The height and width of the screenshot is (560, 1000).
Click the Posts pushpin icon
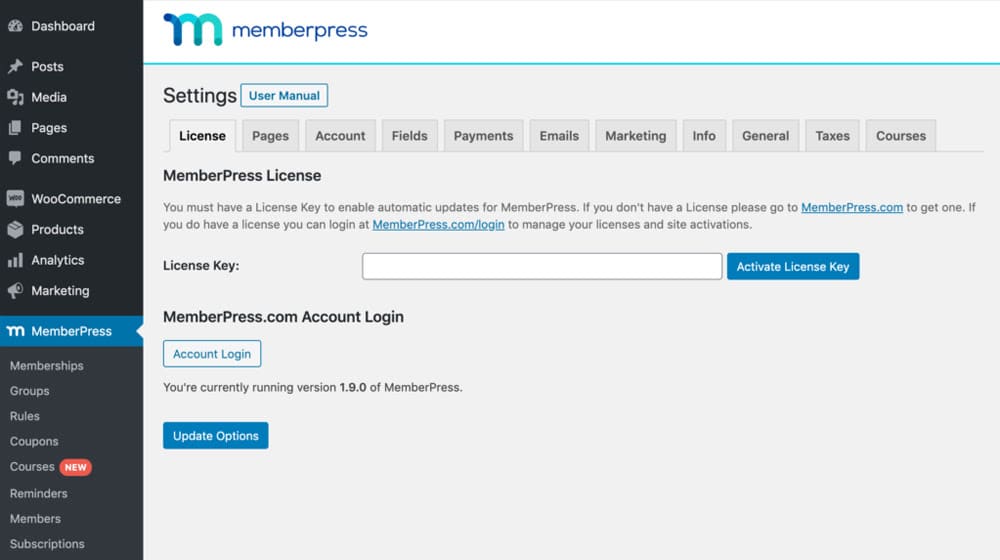pos(15,66)
